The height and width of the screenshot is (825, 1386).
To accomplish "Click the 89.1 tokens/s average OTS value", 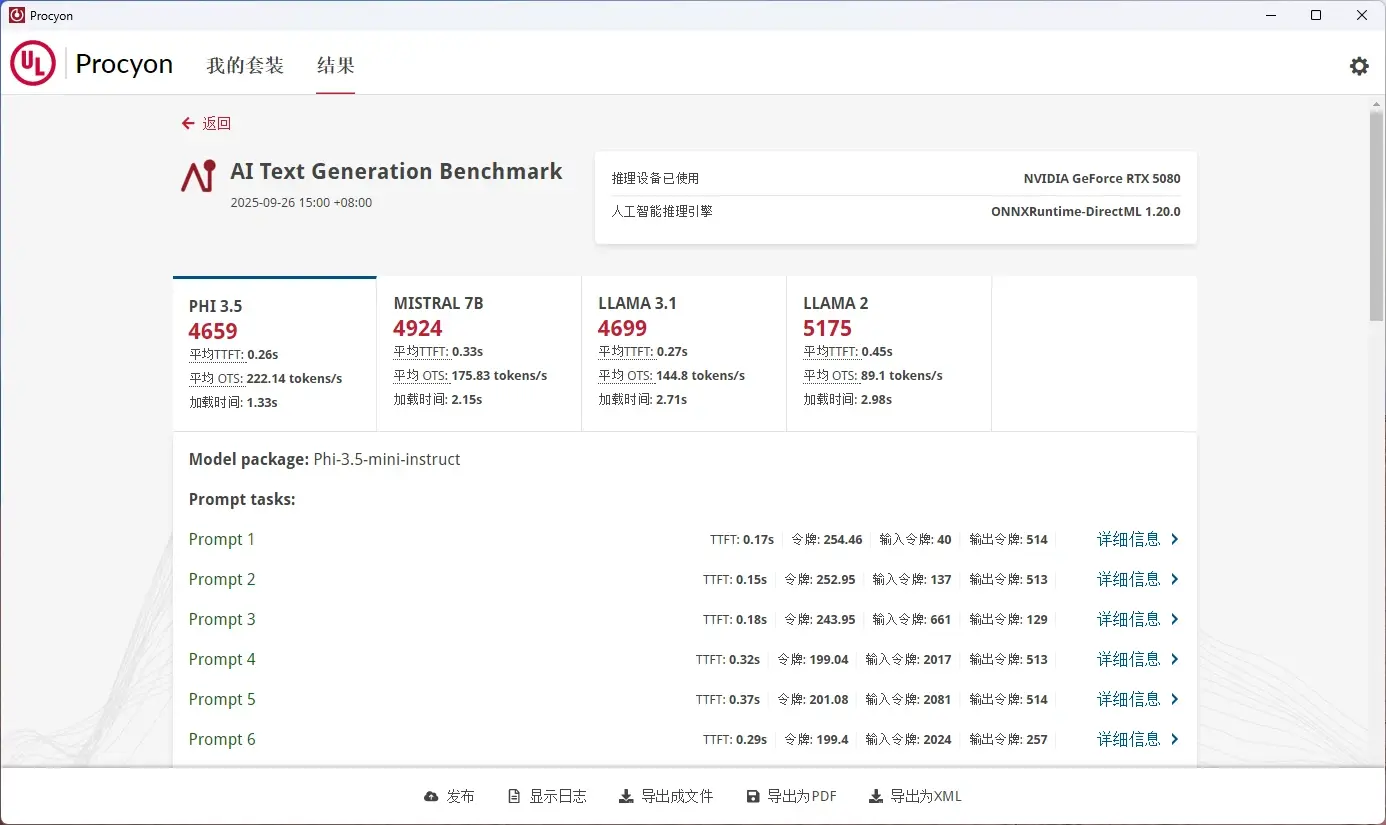I will 902,376.
